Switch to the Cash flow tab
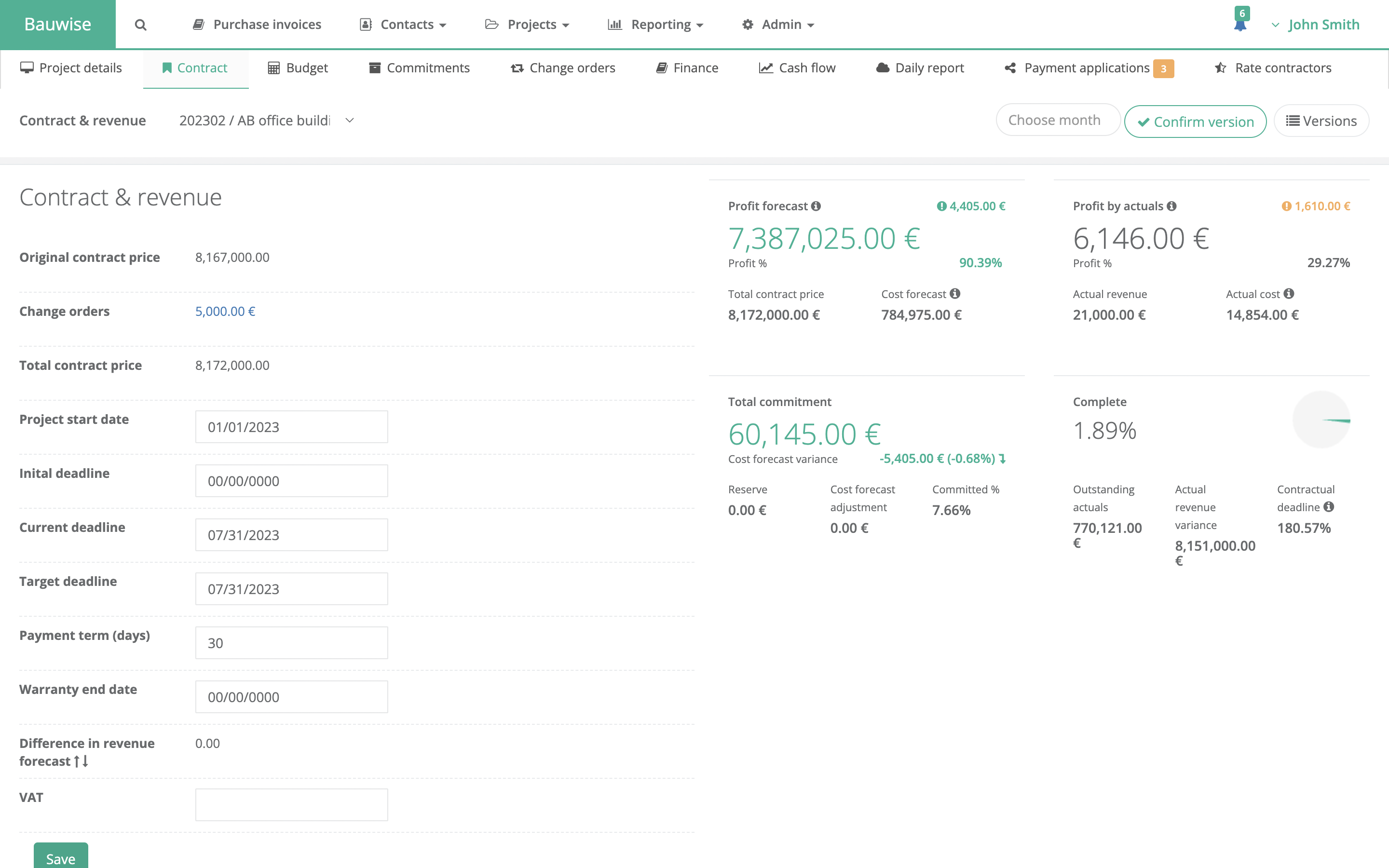Screen dimensions: 1389x868 (797, 68)
